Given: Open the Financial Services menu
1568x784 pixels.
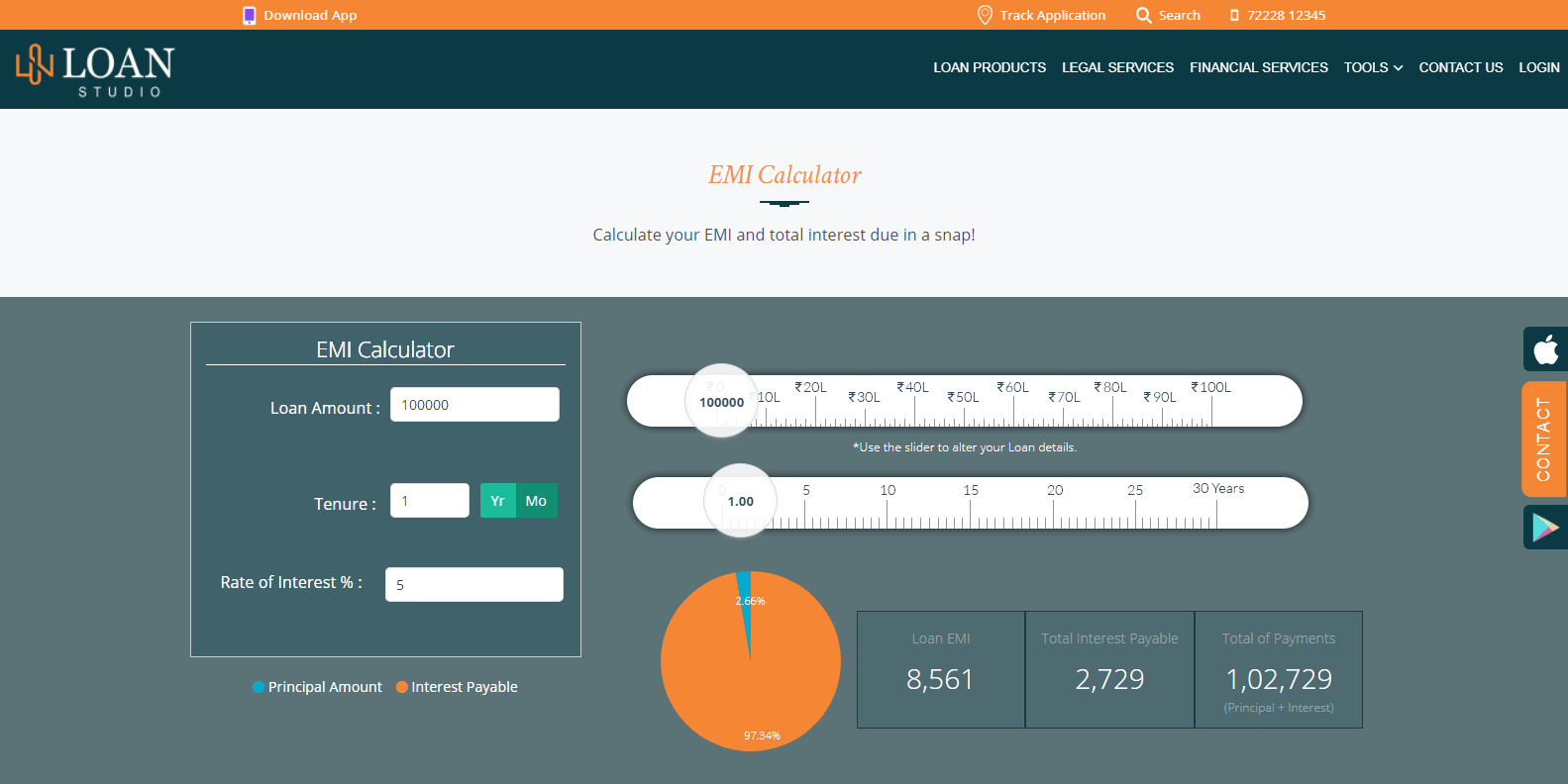Looking at the screenshot, I should pyautogui.click(x=1258, y=67).
